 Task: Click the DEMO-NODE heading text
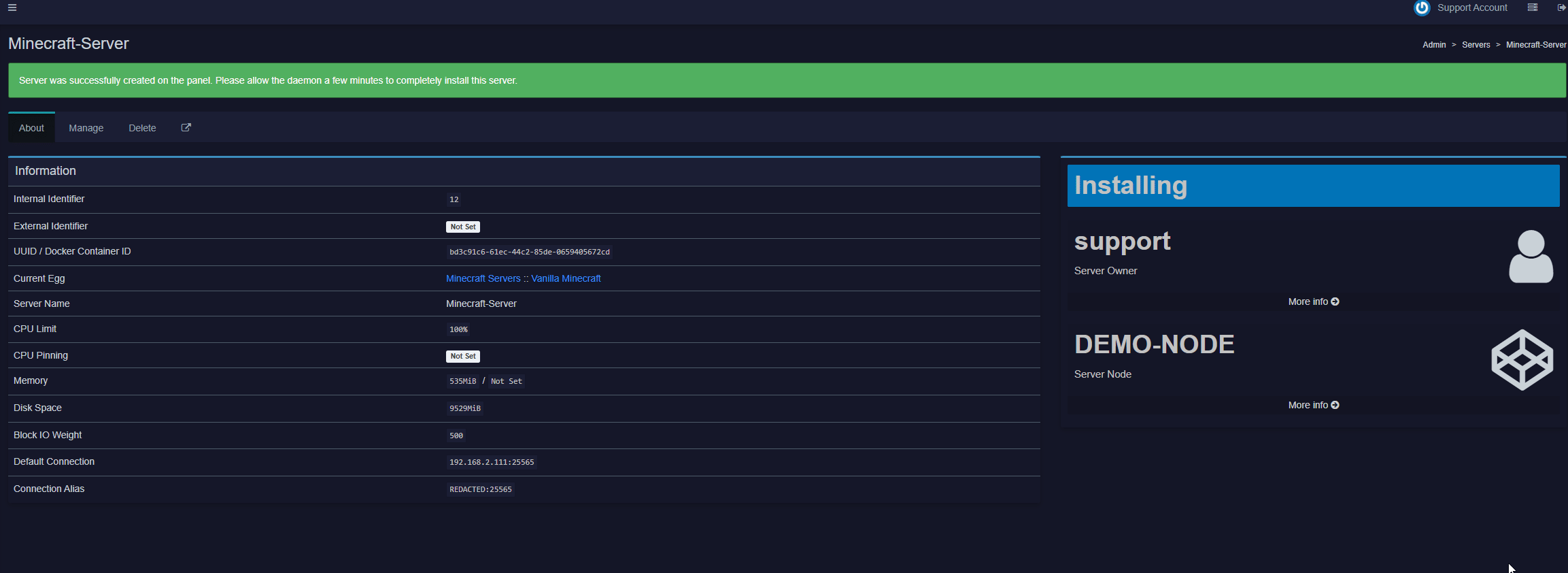click(x=1154, y=344)
